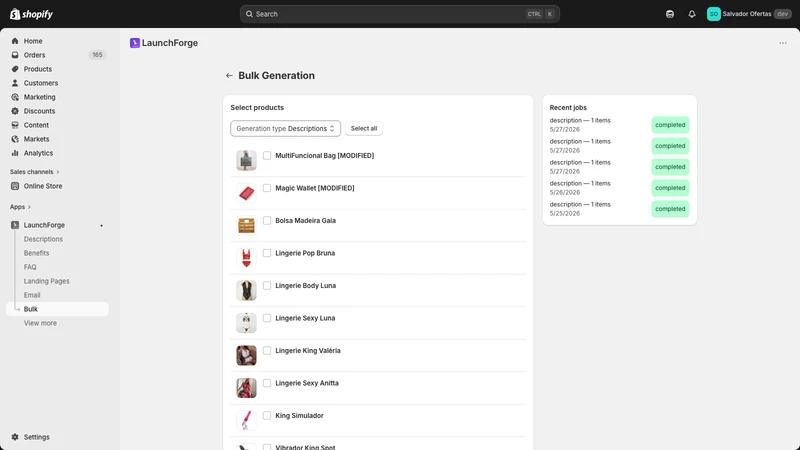Click the 5/26/2026 job's completed badge
Viewport: 800px width, 450px height.
[x=670, y=188]
